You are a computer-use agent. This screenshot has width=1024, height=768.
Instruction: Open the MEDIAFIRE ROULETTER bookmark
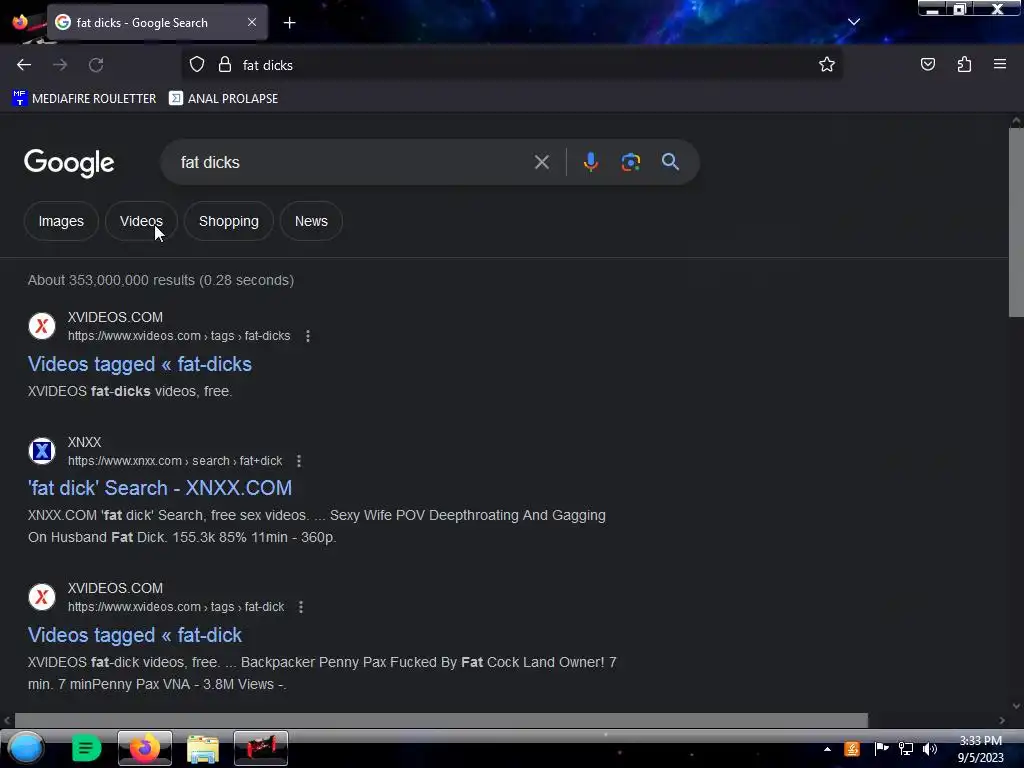84,99
